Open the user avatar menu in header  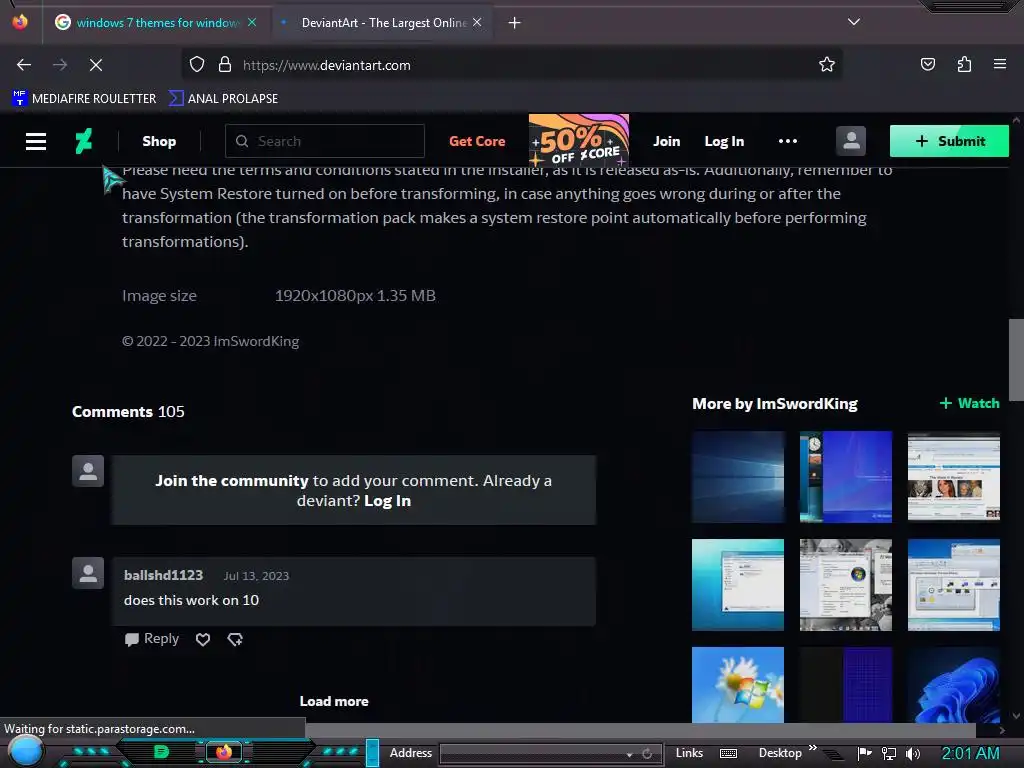(x=851, y=141)
